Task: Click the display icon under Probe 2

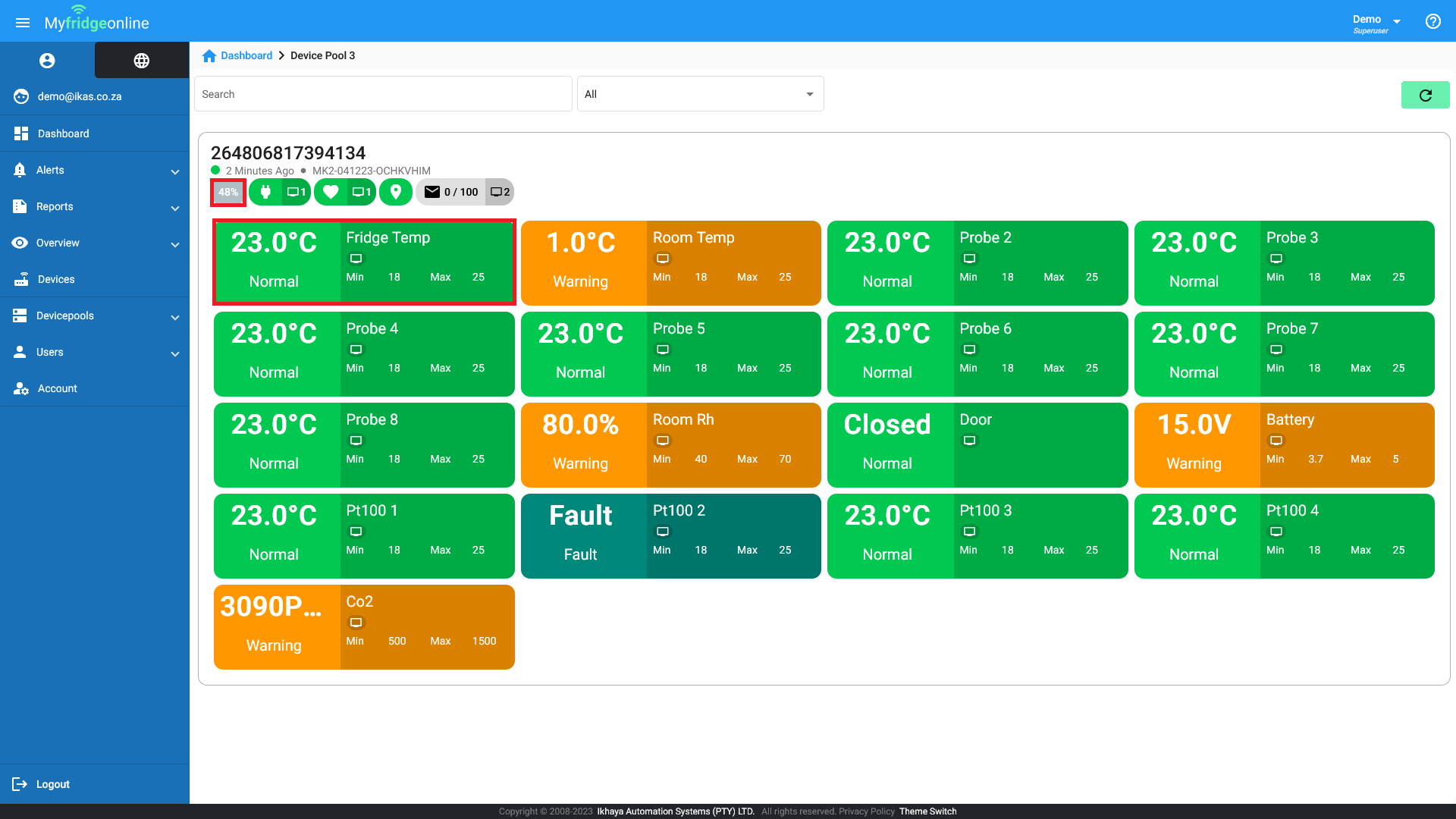Action: [x=969, y=259]
